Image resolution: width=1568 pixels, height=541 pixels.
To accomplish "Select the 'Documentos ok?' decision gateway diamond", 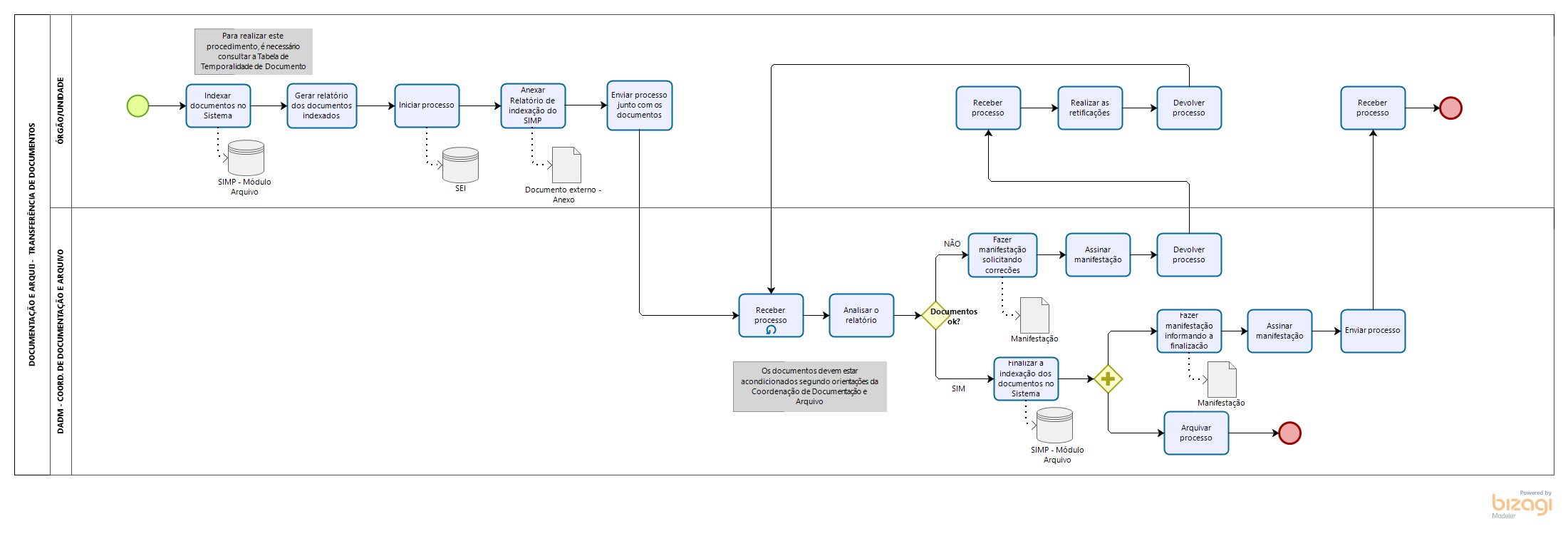I will point(935,315).
